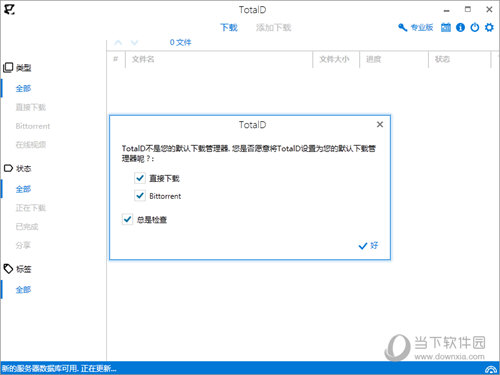Select 全部 under 标签
The height and width of the screenshot is (375, 500).
pos(23,290)
